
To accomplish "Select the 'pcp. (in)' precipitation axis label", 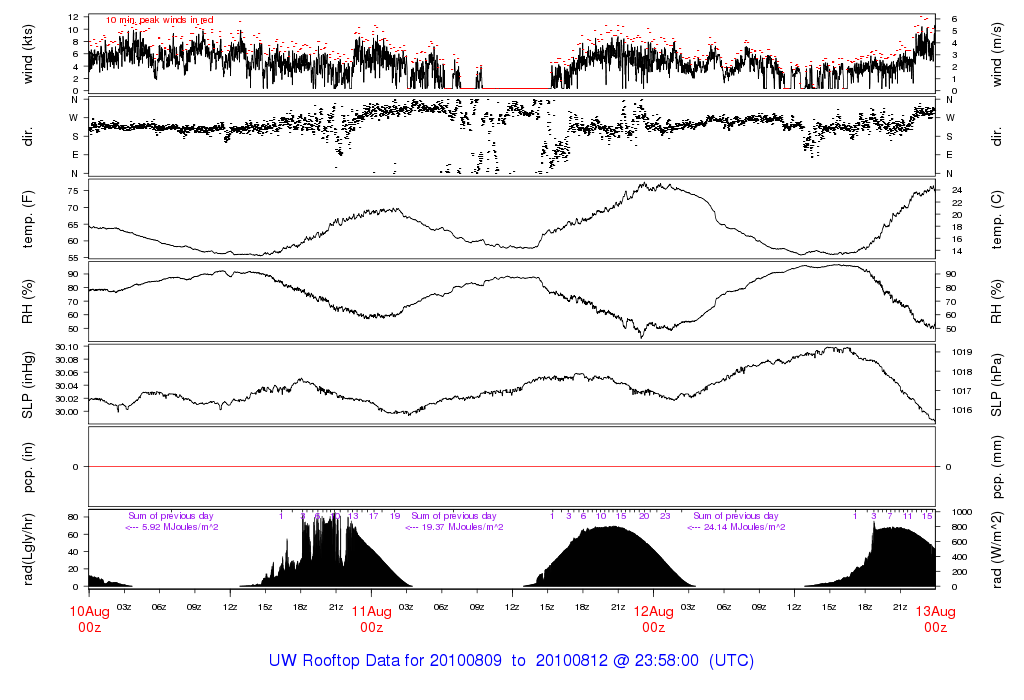I will 29,467.
